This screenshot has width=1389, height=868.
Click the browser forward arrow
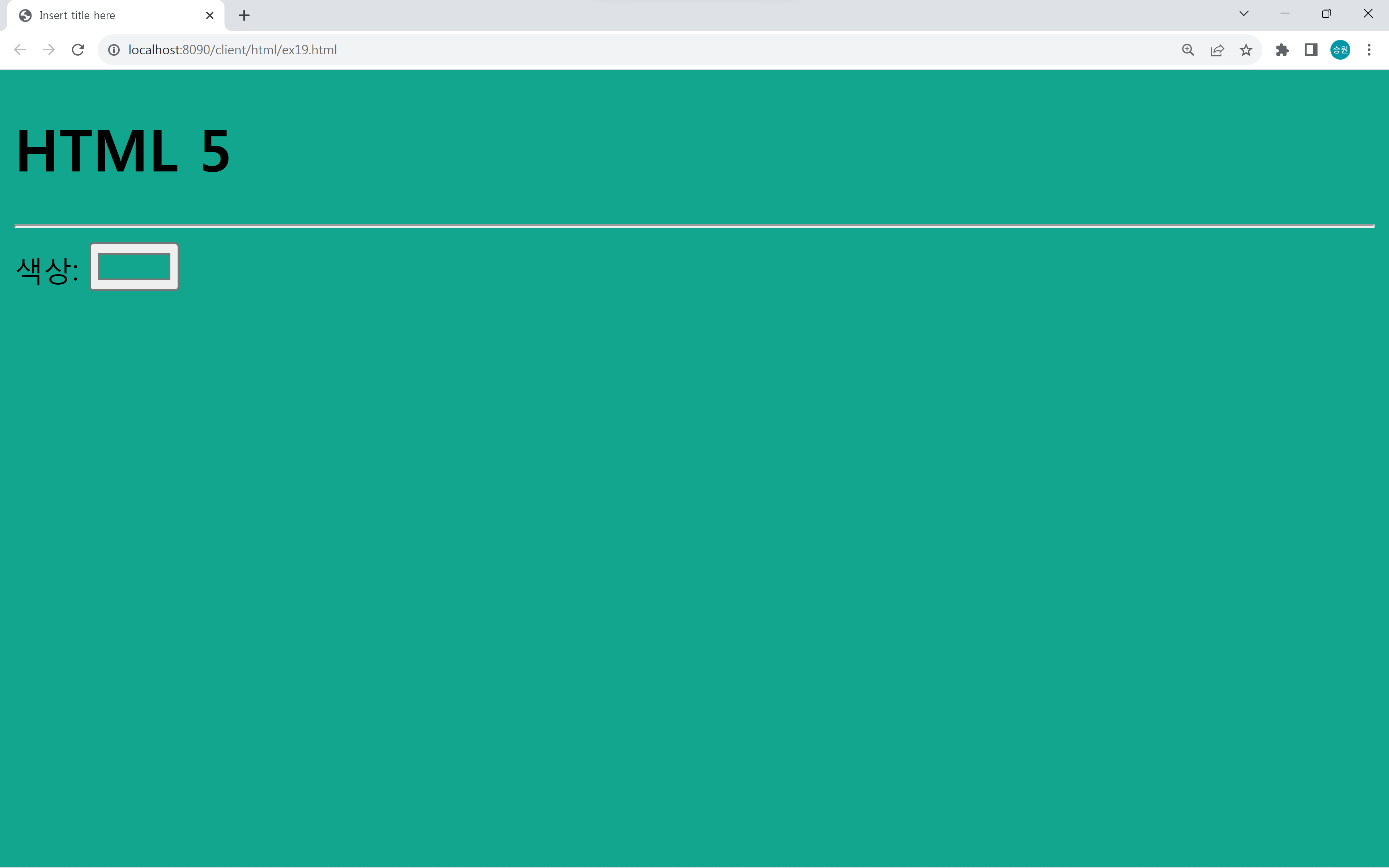click(49, 50)
